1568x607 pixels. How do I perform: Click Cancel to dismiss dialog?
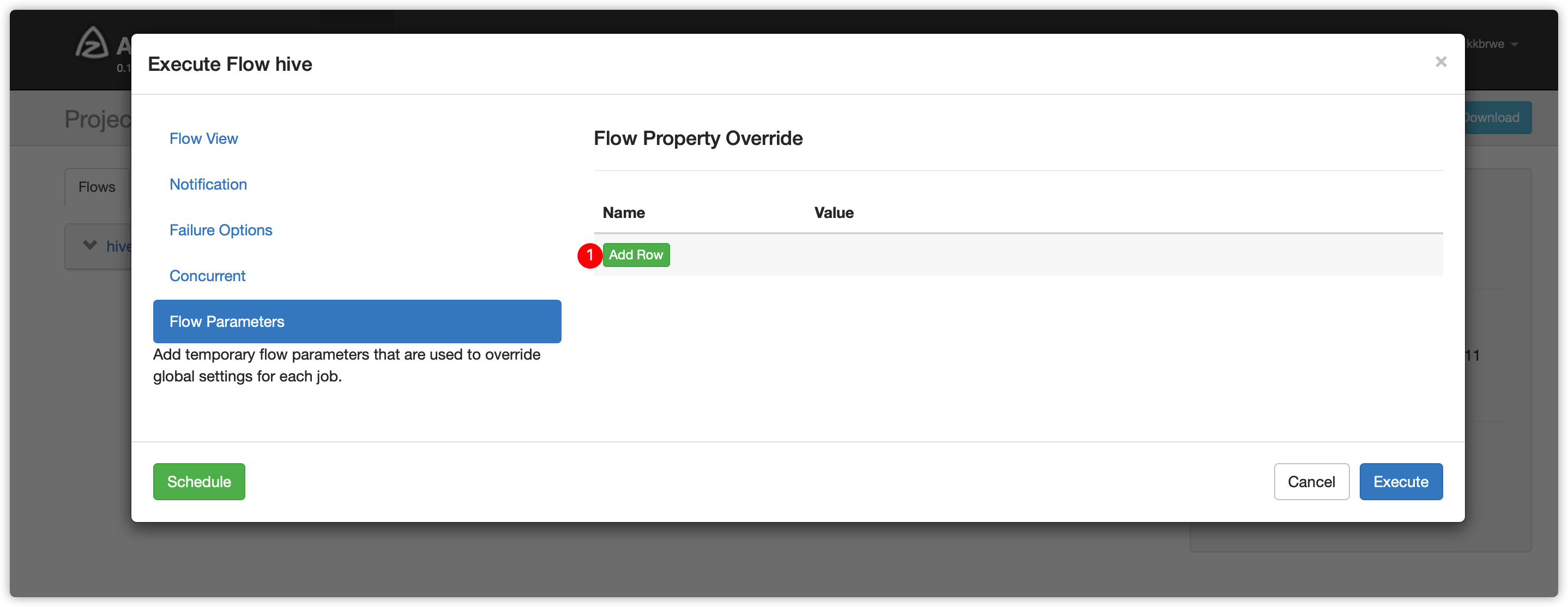(x=1311, y=481)
